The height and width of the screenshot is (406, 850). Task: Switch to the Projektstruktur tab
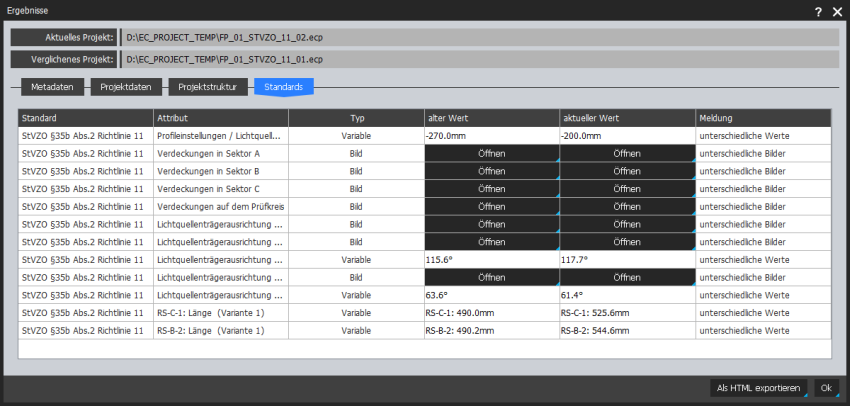tap(208, 87)
